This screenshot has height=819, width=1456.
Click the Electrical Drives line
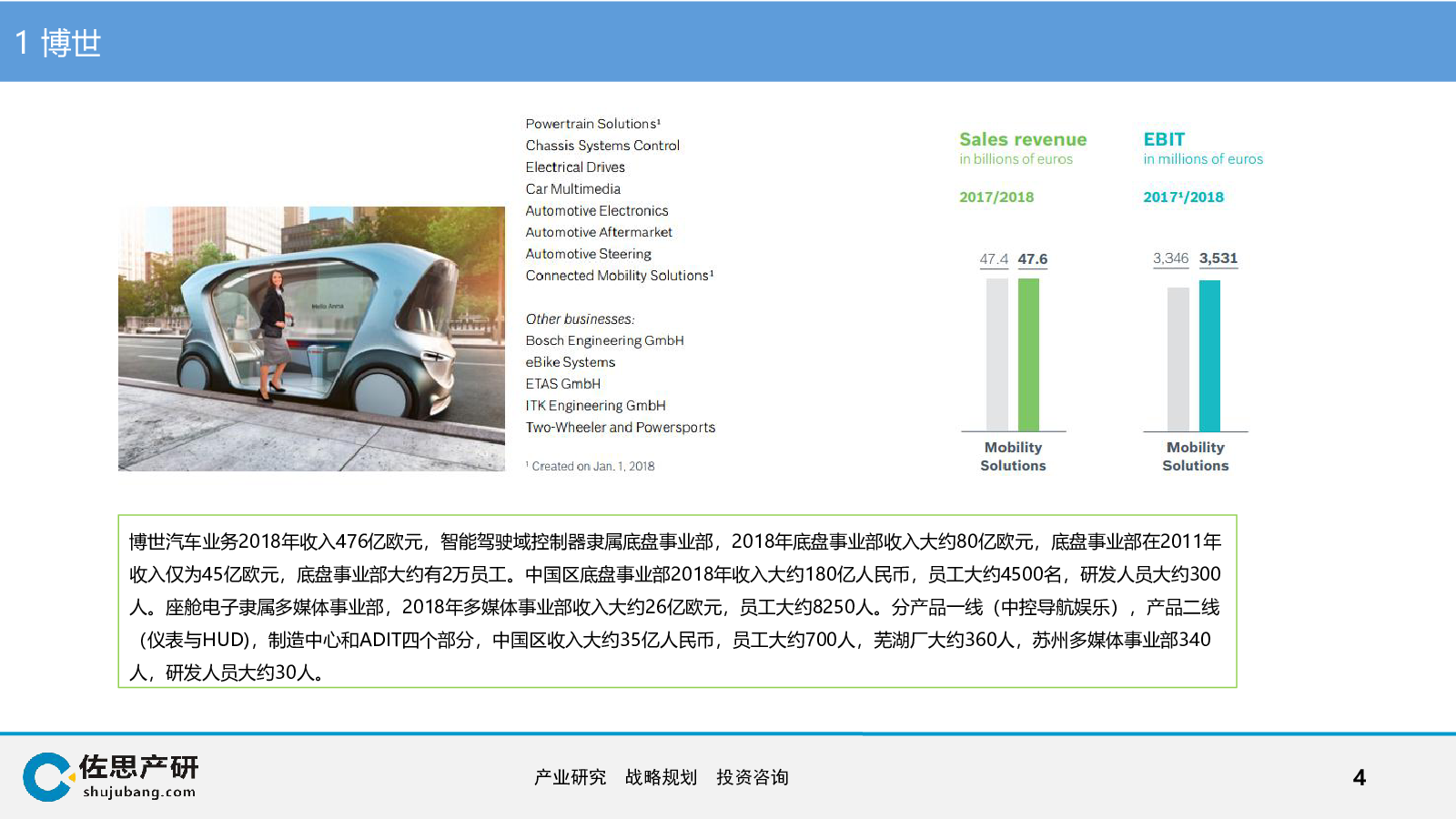pyautogui.click(x=575, y=167)
